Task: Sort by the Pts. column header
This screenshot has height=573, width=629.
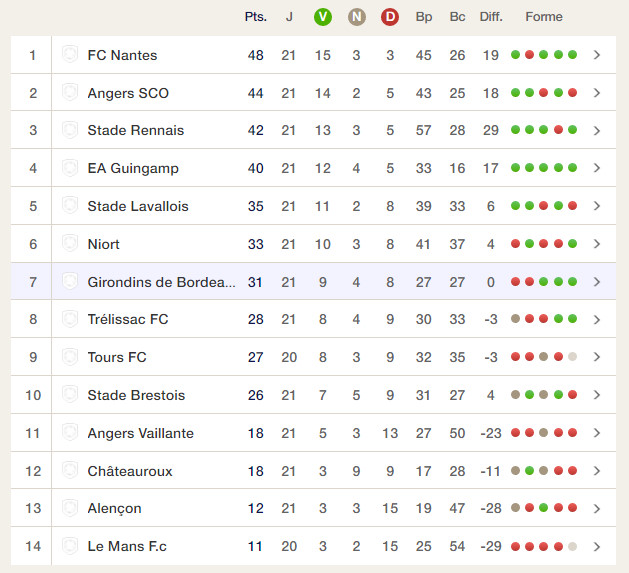Action: point(256,17)
